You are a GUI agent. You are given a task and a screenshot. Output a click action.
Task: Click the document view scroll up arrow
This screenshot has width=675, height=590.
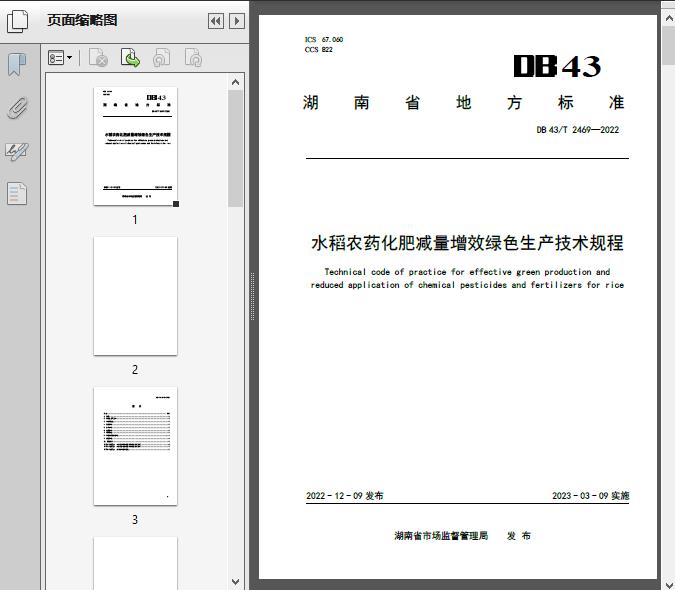(669, 19)
